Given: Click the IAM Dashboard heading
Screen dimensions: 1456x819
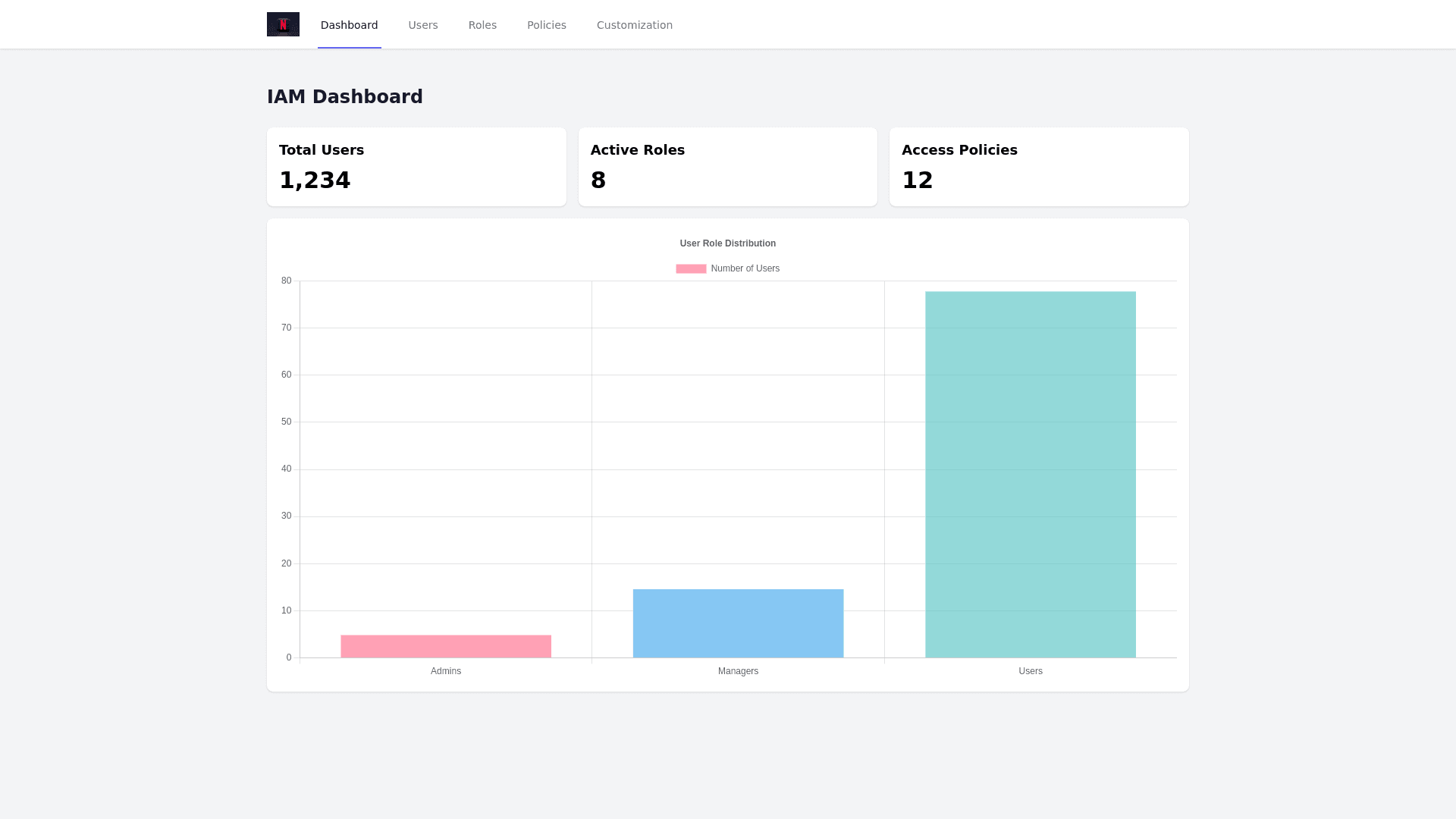Looking at the screenshot, I should coord(345,97).
